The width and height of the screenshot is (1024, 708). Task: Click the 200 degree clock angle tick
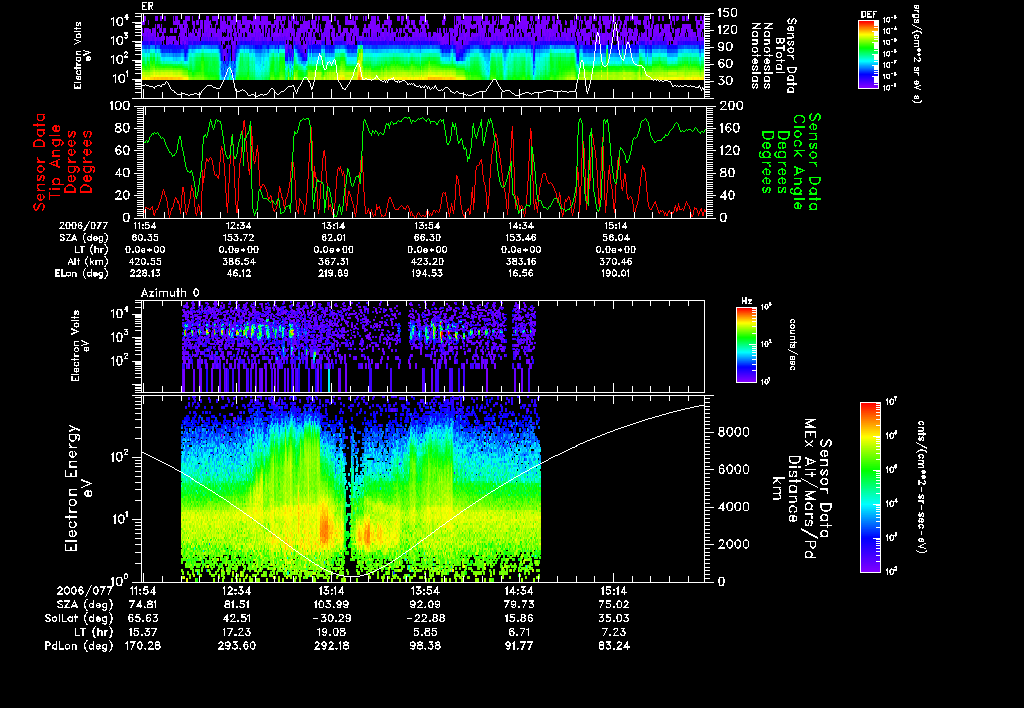click(730, 106)
